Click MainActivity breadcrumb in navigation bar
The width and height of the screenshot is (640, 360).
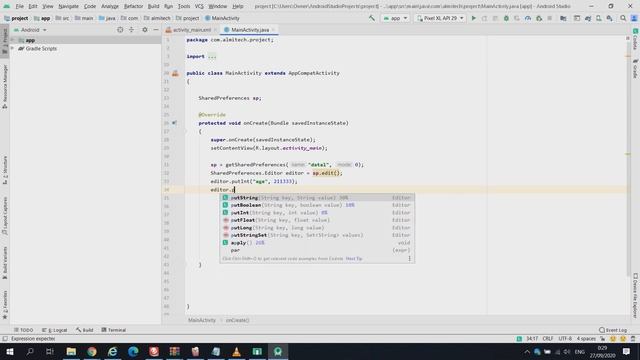tap(222, 18)
